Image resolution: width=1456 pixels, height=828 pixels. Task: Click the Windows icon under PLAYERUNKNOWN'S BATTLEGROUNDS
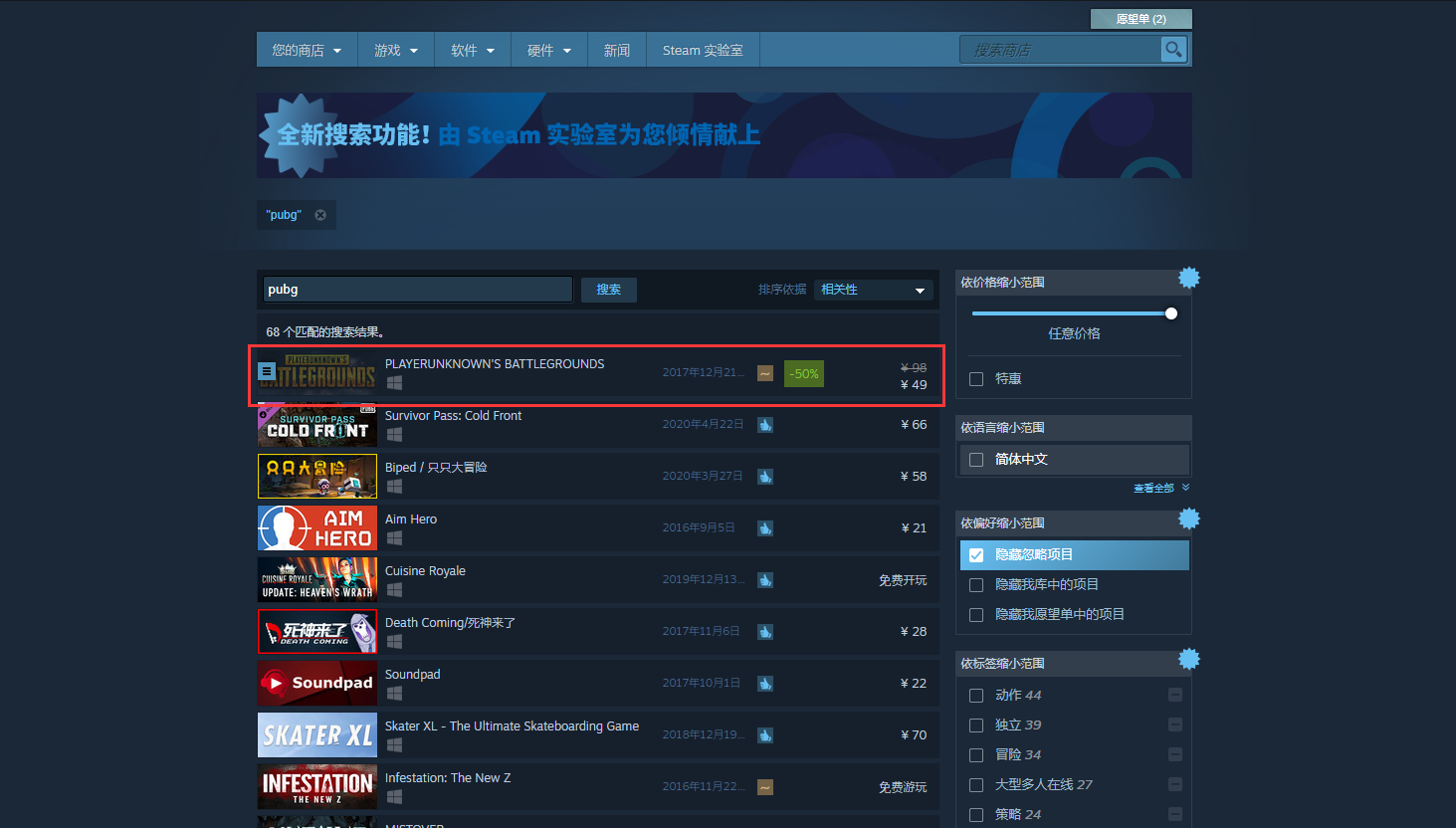pos(394,383)
